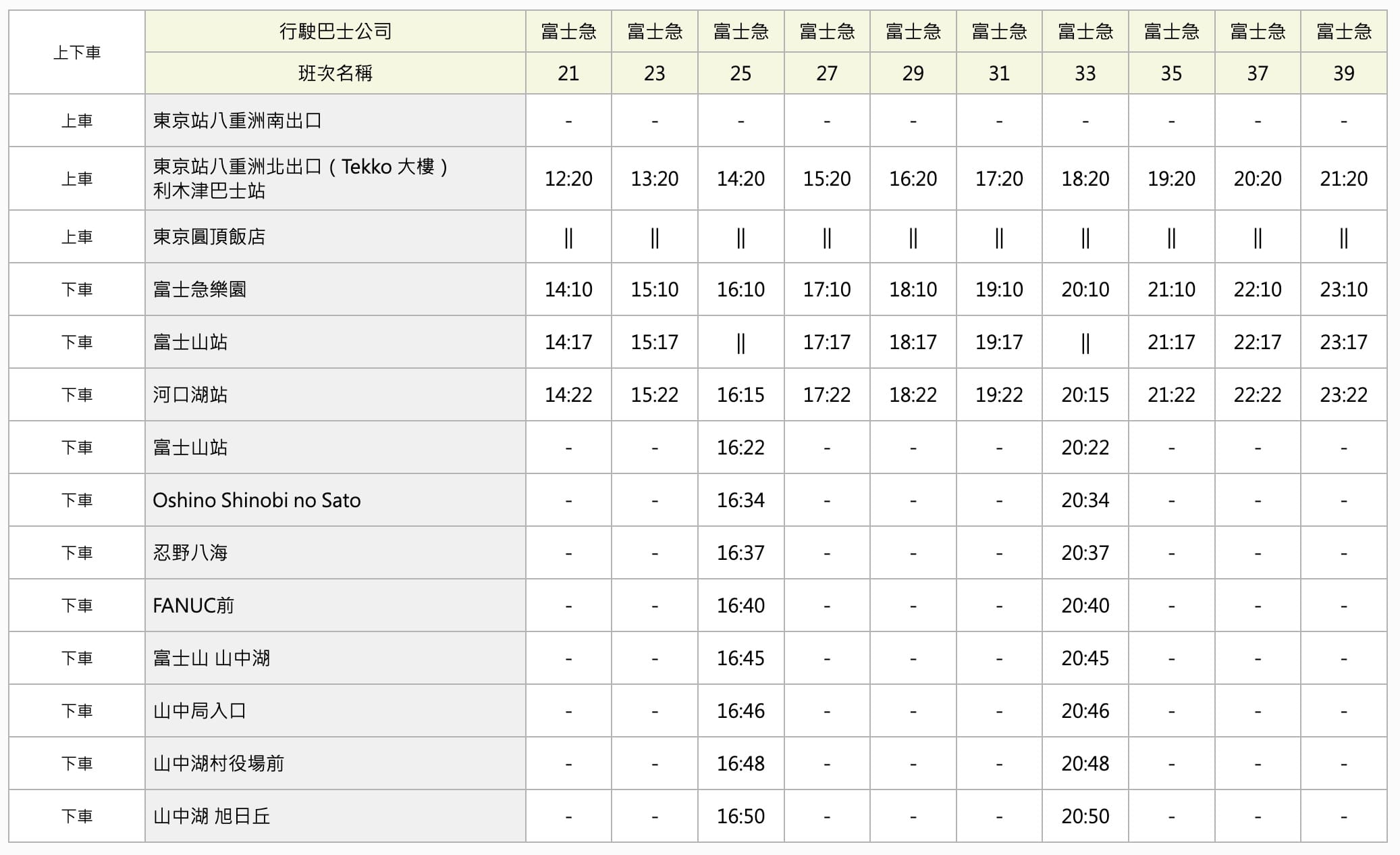Click the 16:34 time cell
Image resolution: width=1400 pixels, height=855 pixels.
click(741, 500)
